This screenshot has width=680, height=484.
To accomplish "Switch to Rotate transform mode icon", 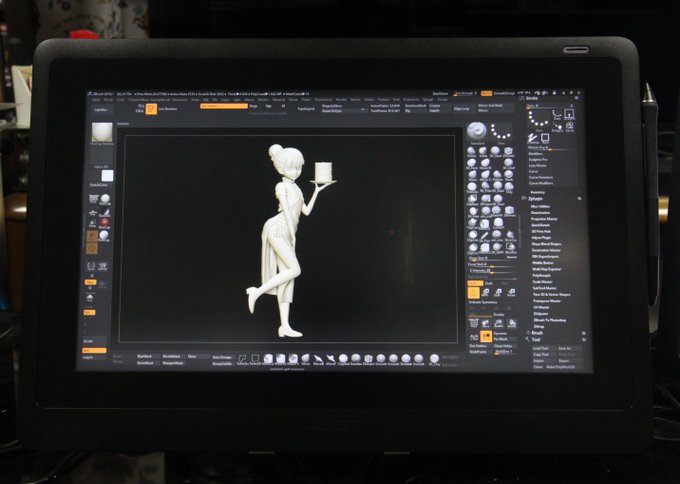I will (511, 292).
